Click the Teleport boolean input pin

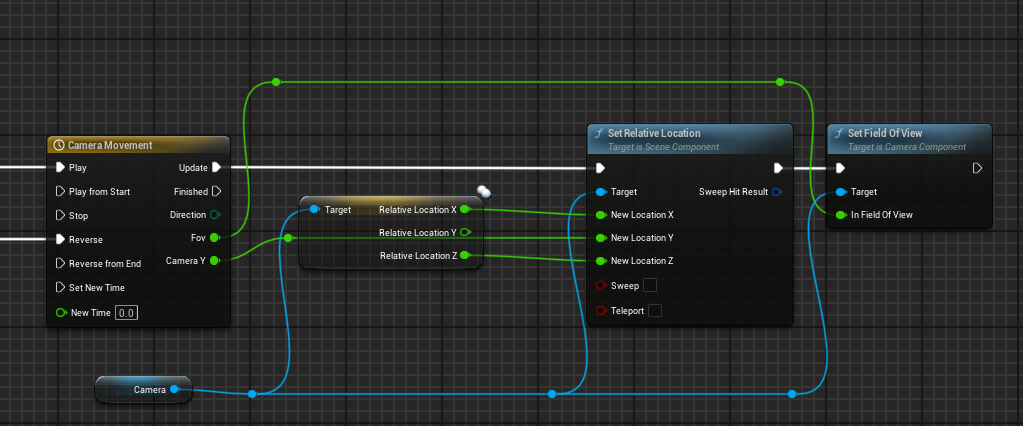tap(601, 311)
